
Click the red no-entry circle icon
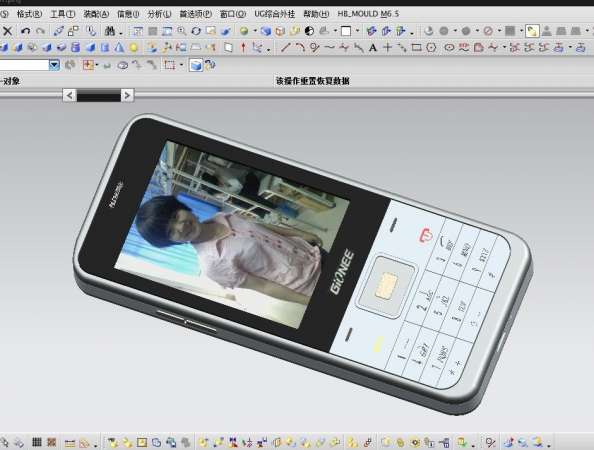[x=488, y=31]
